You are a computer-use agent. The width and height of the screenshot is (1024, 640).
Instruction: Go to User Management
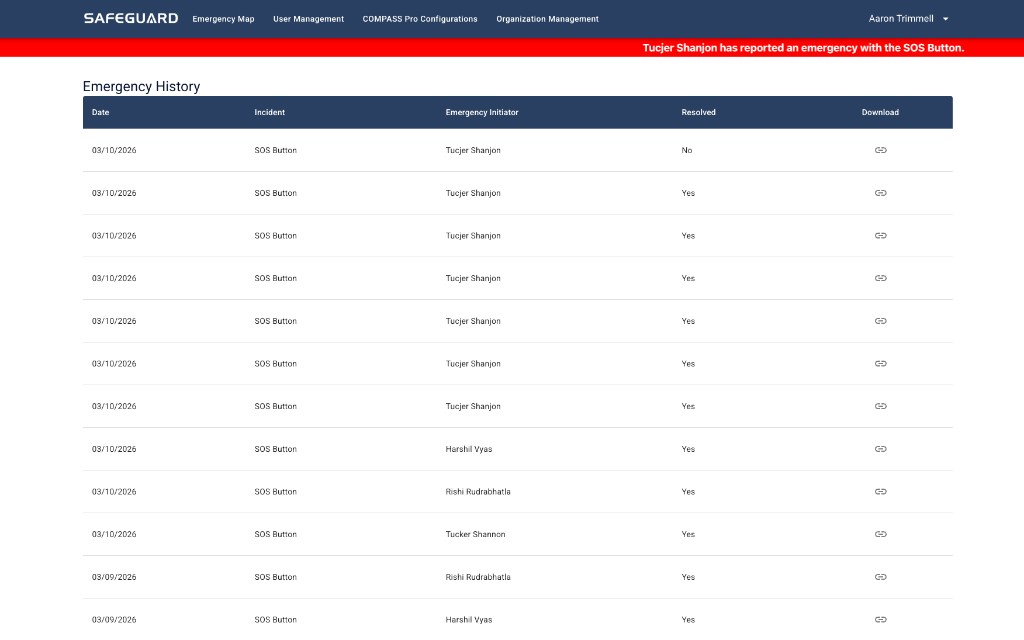[x=308, y=19]
